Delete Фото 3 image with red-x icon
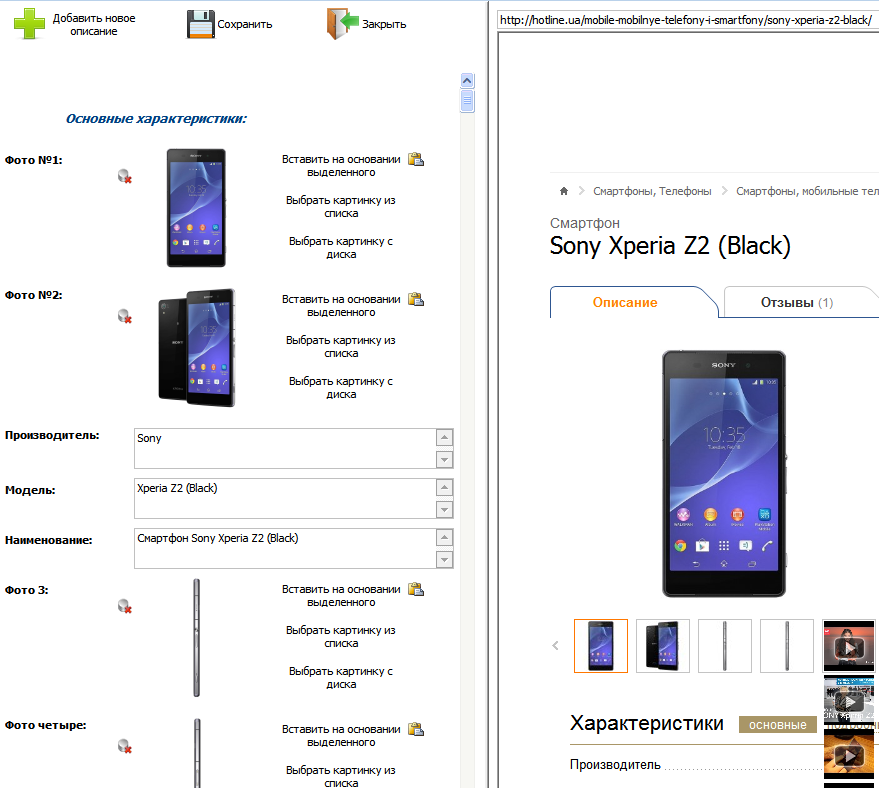879x788 pixels. tap(124, 606)
